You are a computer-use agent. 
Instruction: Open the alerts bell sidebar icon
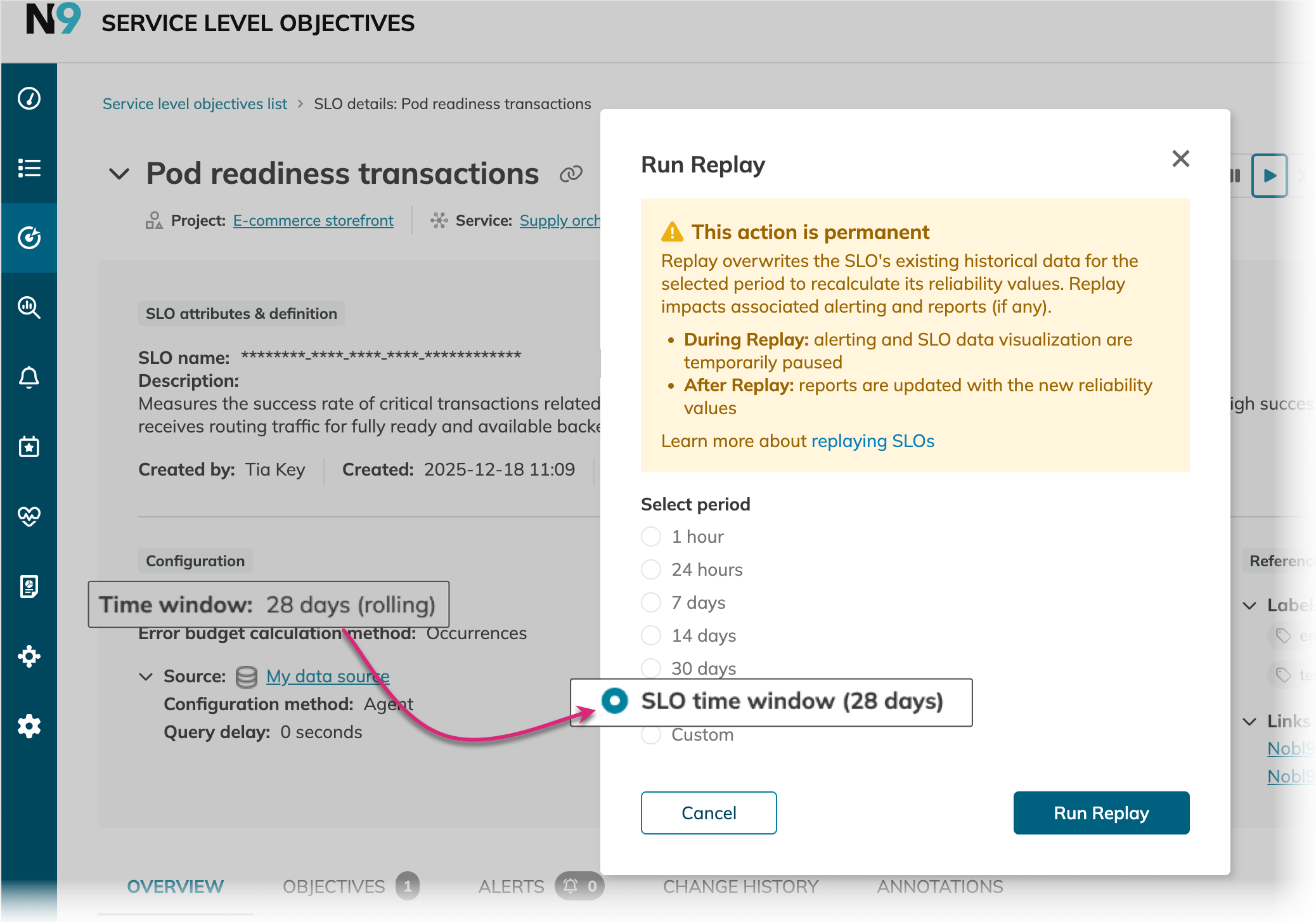pos(29,377)
